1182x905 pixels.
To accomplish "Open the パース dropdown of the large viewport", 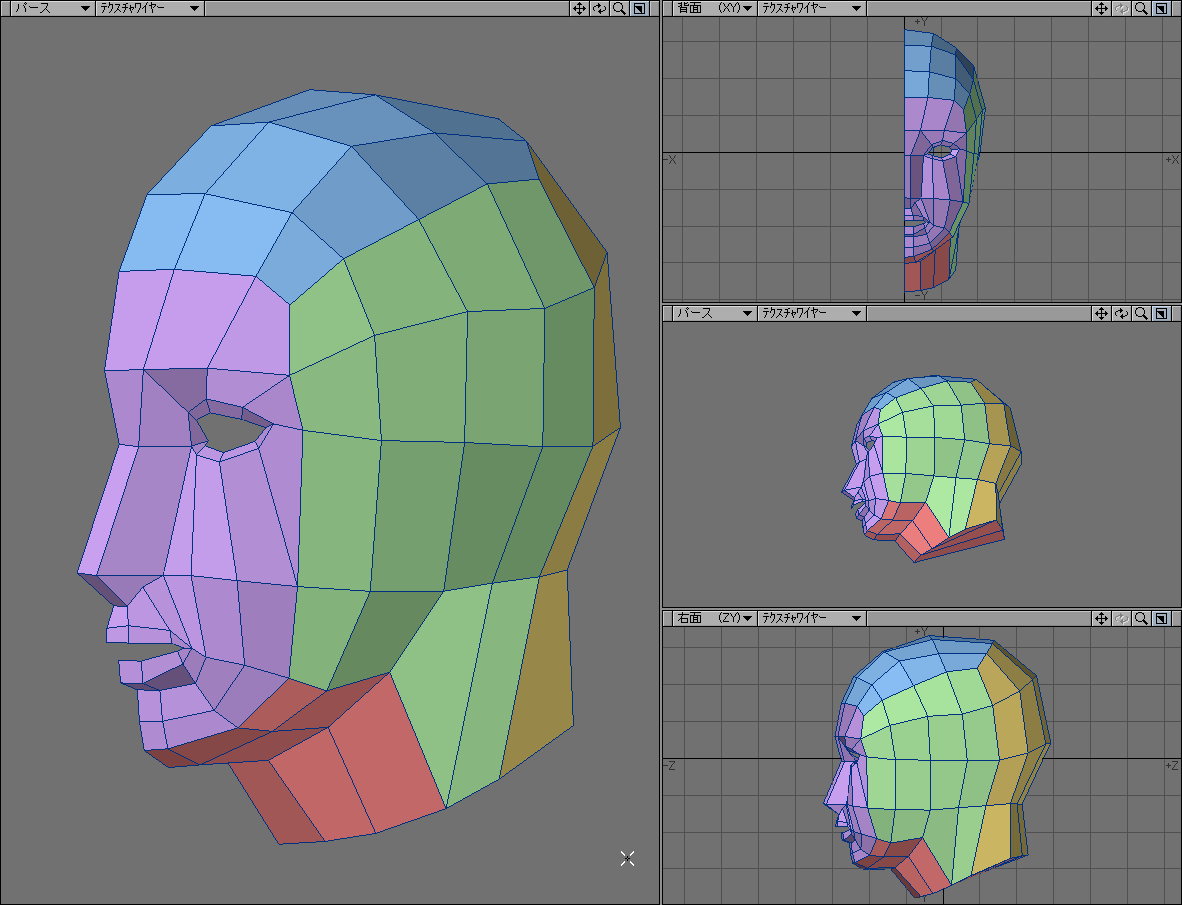I will pos(50,8).
